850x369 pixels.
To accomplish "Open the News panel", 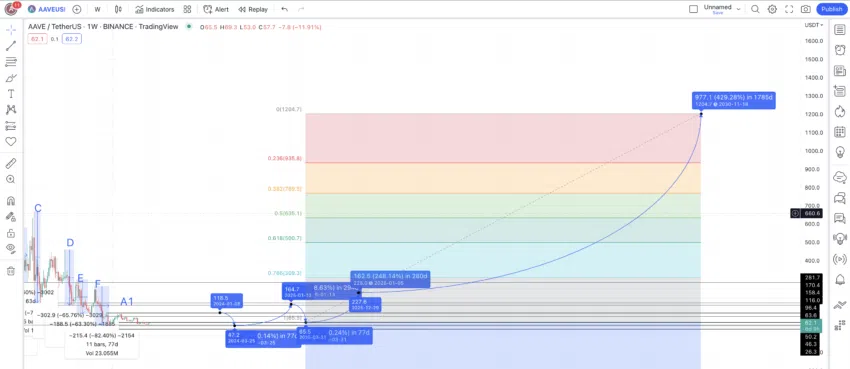I will point(840,70).
